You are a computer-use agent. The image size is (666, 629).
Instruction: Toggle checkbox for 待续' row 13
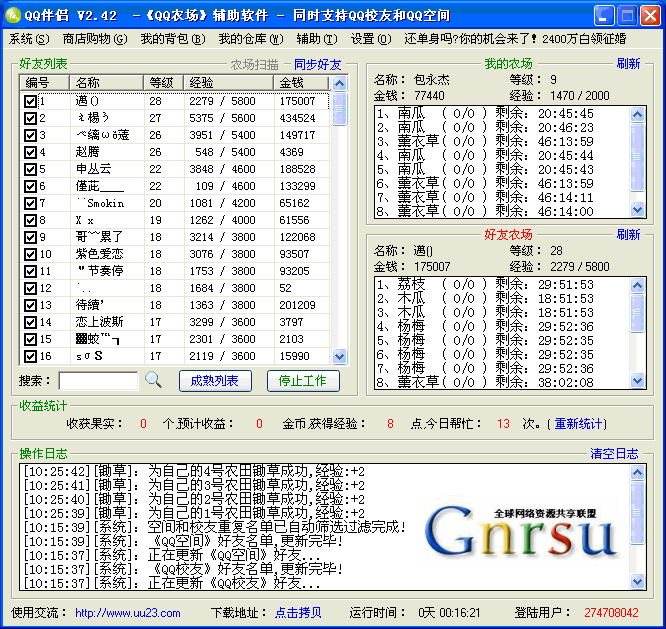(30, 305)
